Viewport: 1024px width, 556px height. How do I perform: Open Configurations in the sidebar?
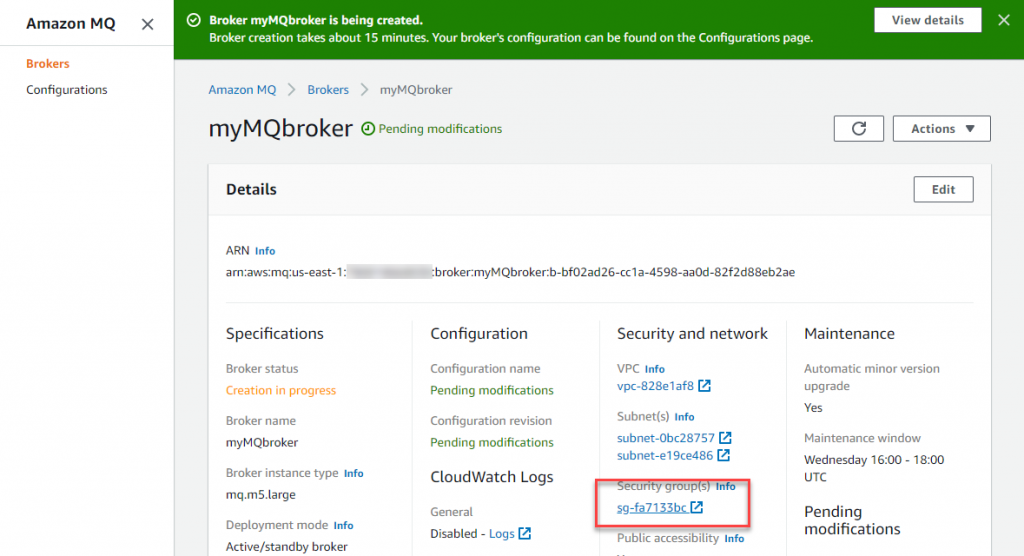(67, 90)
